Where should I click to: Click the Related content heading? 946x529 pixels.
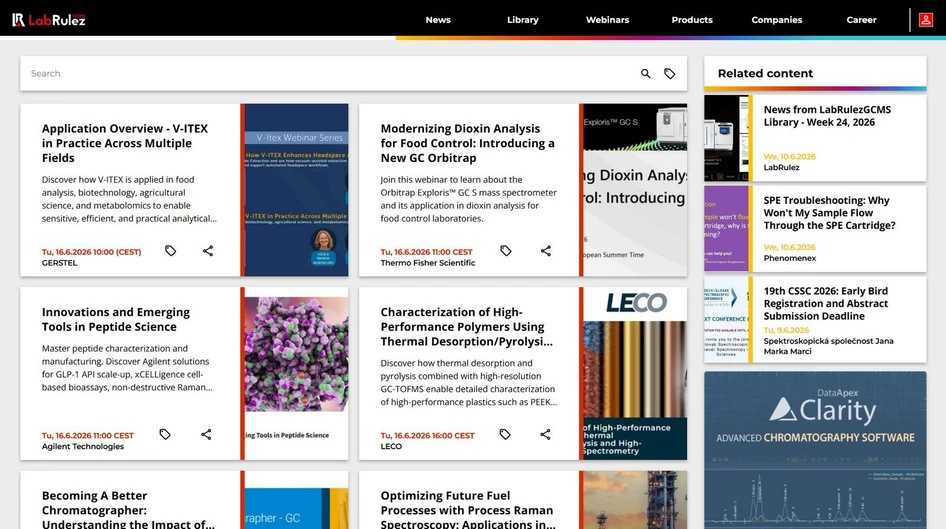pyautogui.click(x=765, y=74)
